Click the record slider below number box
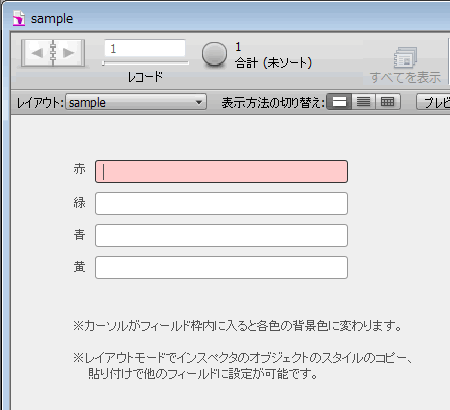 (x=145, y=63)
